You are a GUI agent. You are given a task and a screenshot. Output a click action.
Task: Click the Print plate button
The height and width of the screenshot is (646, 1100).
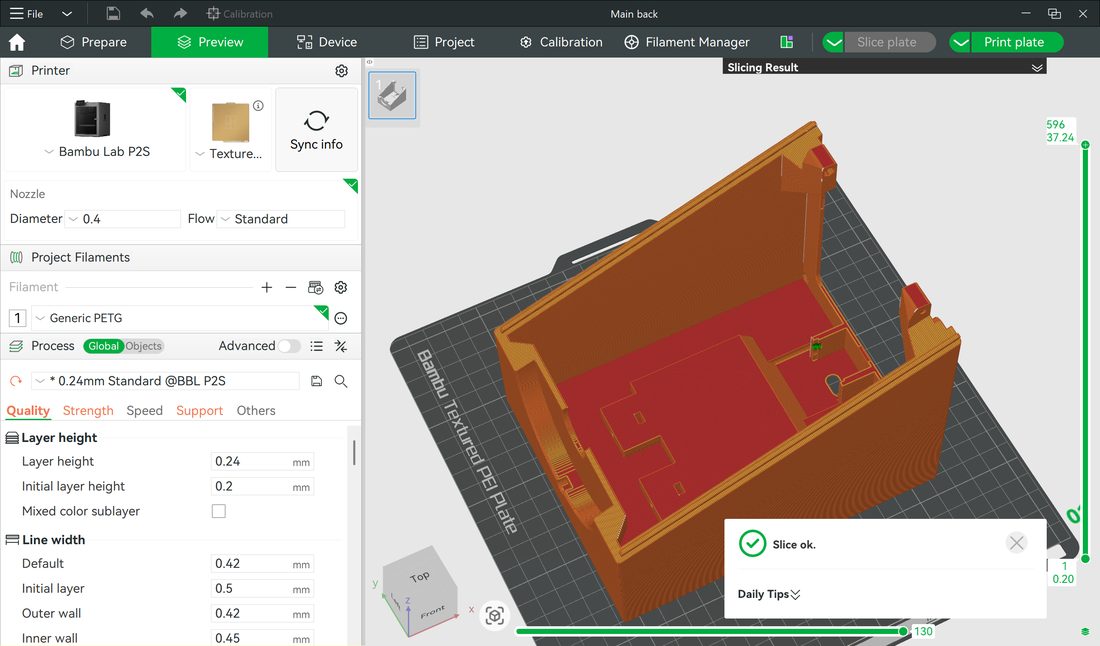tap(1014, 42)
